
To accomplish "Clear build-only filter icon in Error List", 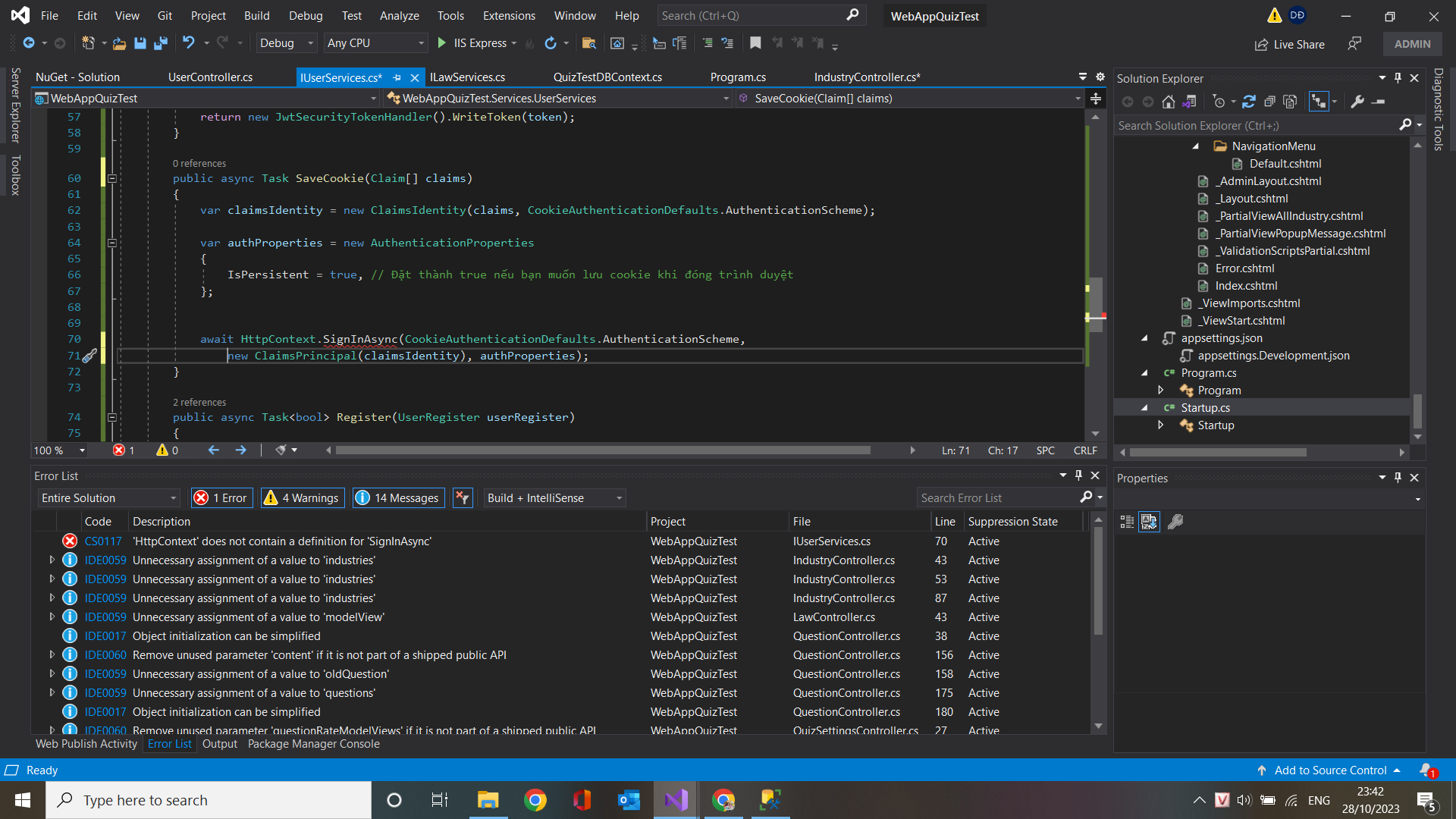I will [462, 498].
